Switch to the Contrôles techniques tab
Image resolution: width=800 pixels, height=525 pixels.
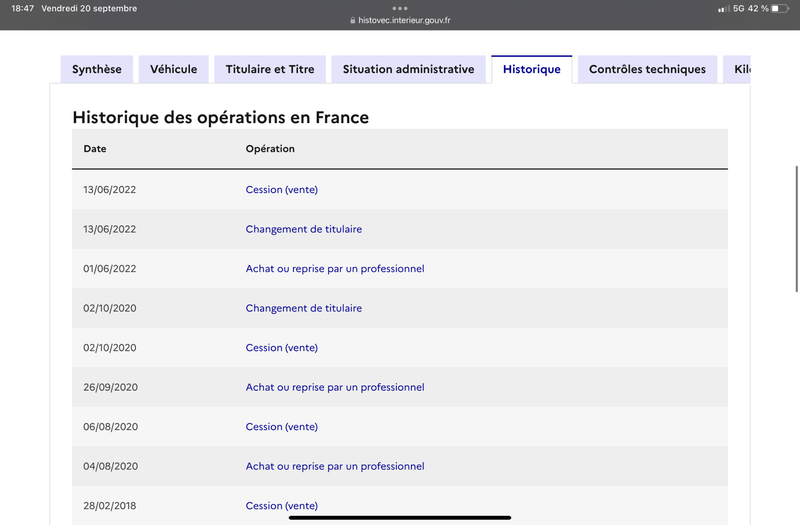[647, 69]
